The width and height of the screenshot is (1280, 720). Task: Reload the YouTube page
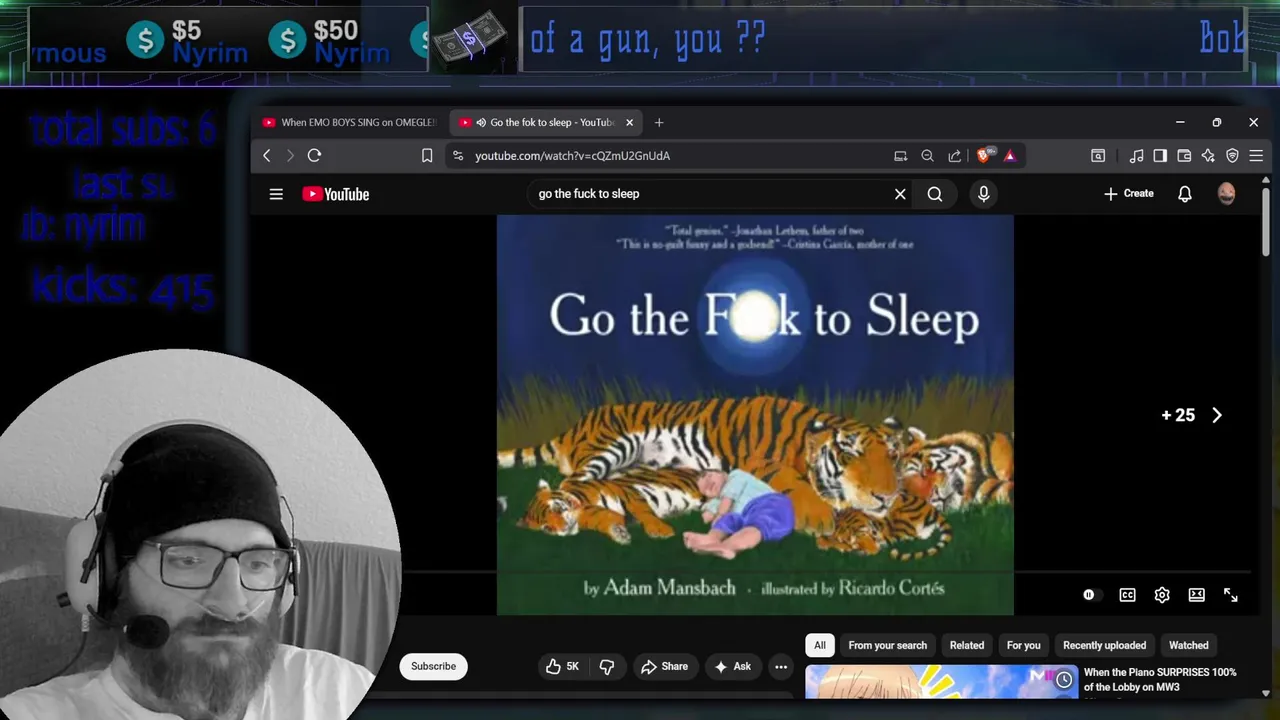click(314, 155)
